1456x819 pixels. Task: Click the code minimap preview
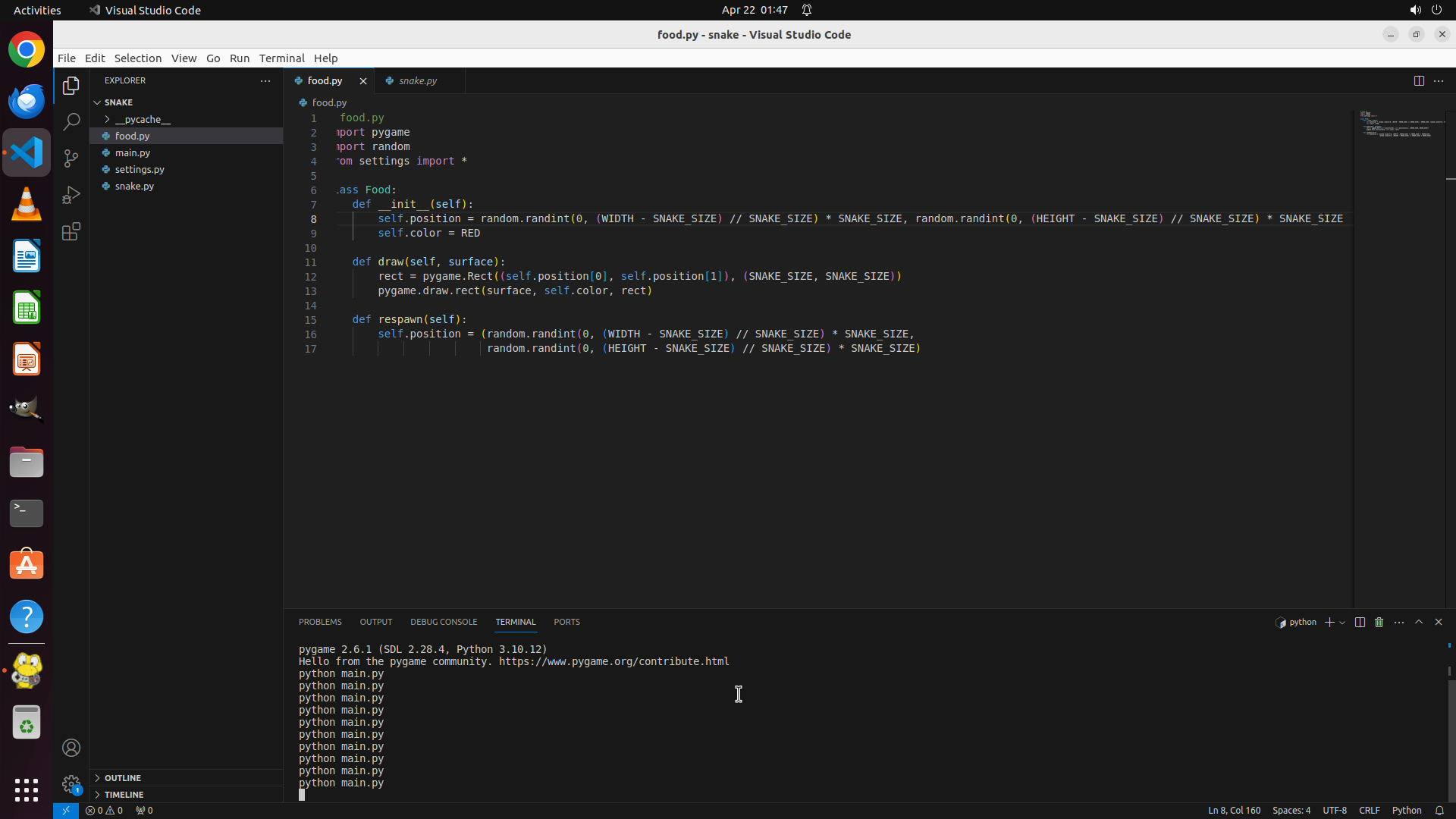1399,125
